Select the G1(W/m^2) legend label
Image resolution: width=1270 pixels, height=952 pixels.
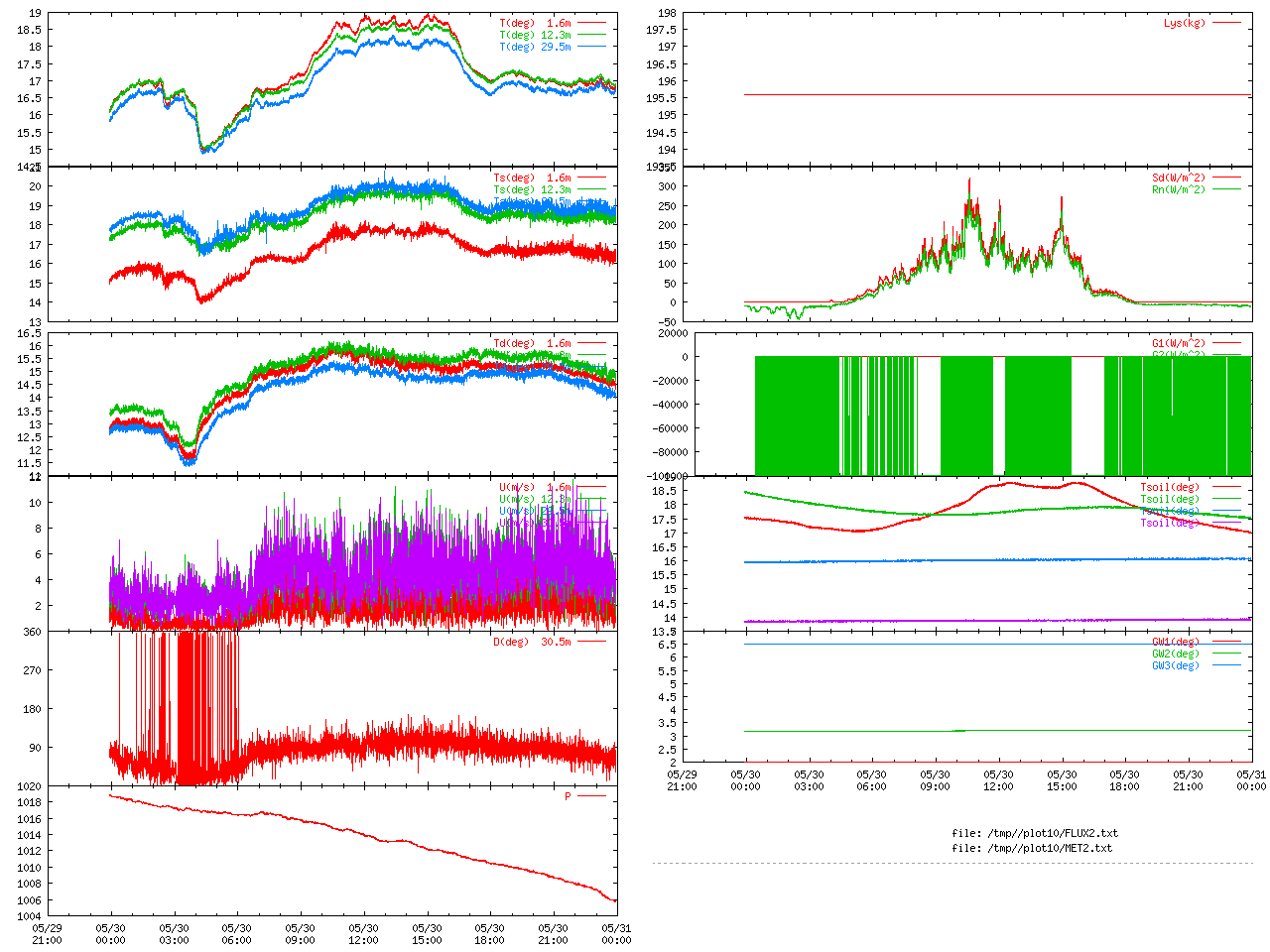[x=1178, y=343]
